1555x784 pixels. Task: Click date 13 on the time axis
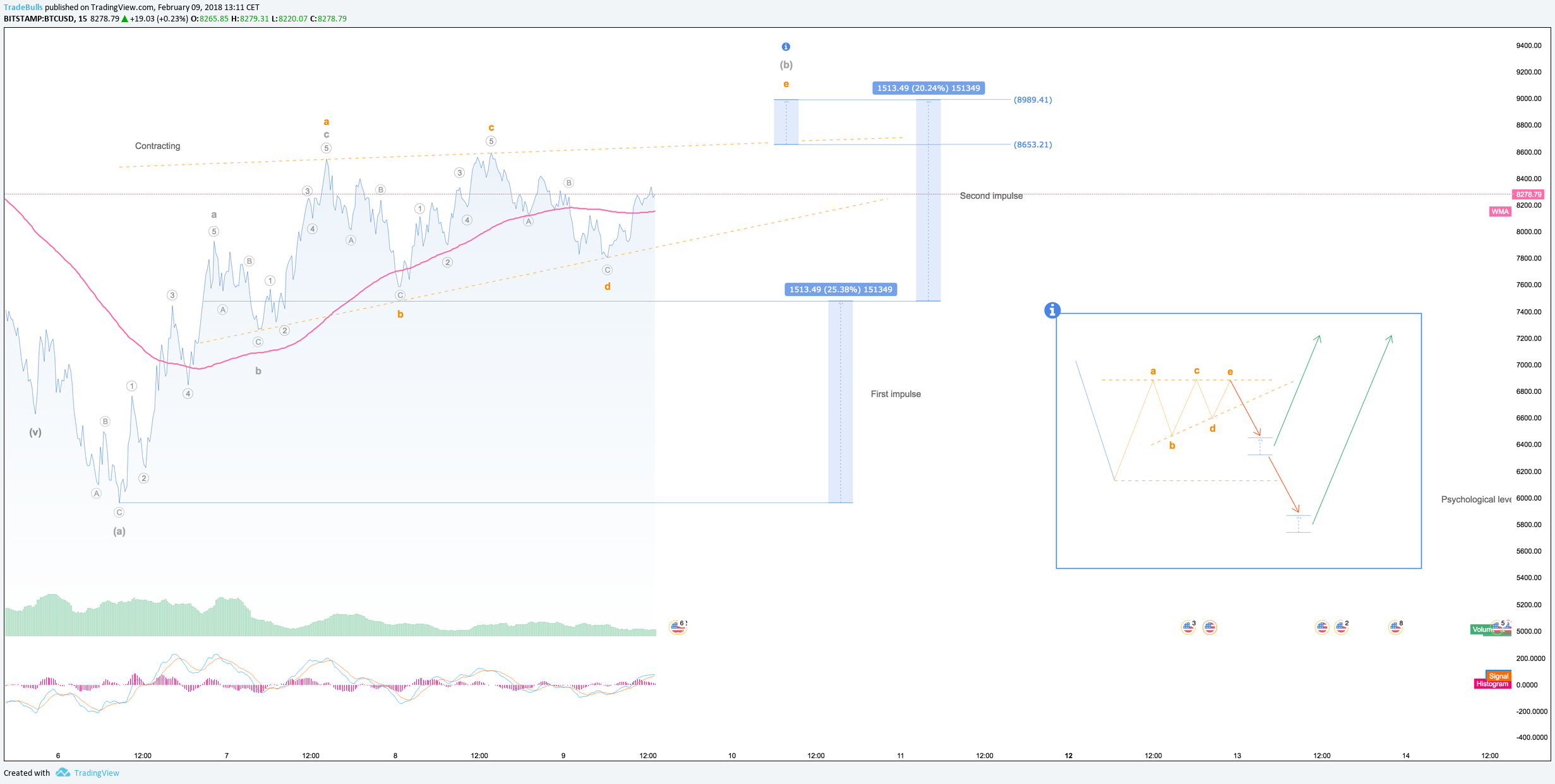pos(1237,756)
